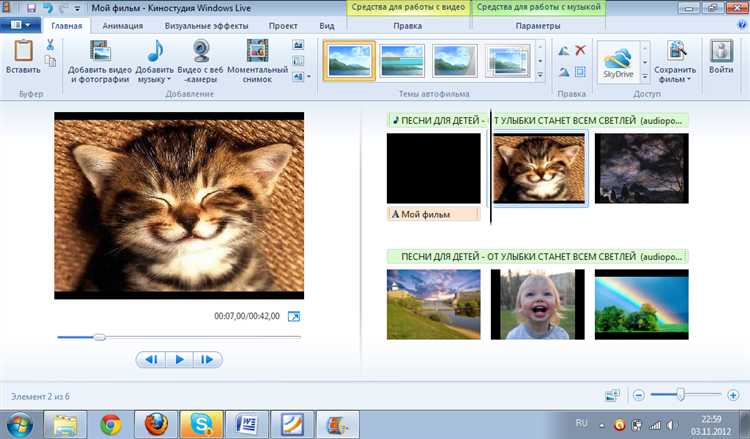
Task: Click the Вставить (Paste) icon
Action: (23, 51)
